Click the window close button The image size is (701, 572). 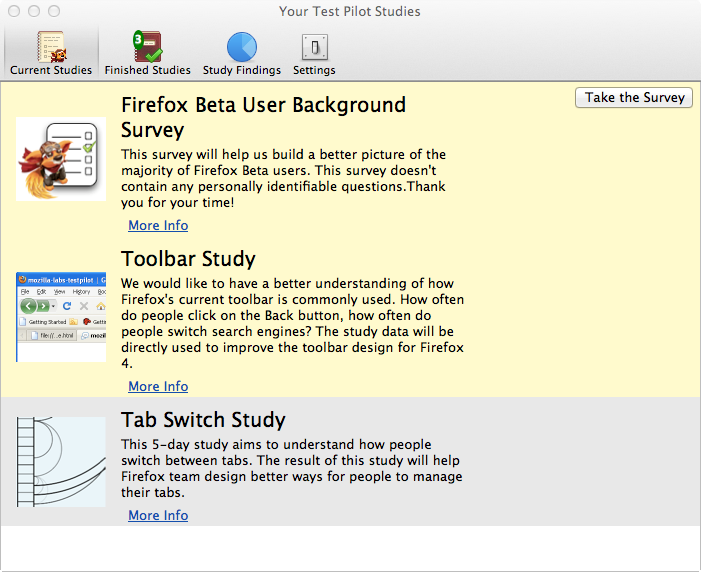(x=14, y=11)
